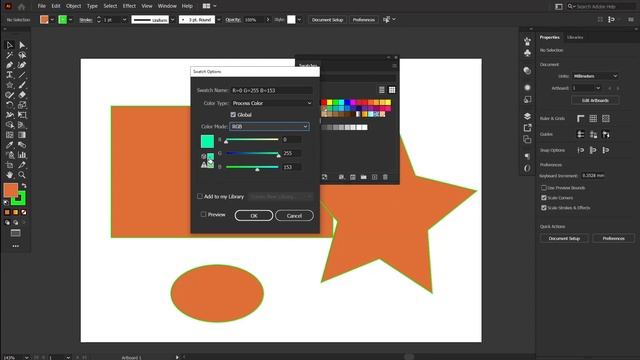Image resolution: width=640 pixels, height=360 pixels.
Task: Select the Column Graph tool
Action: tap(22, 155)
